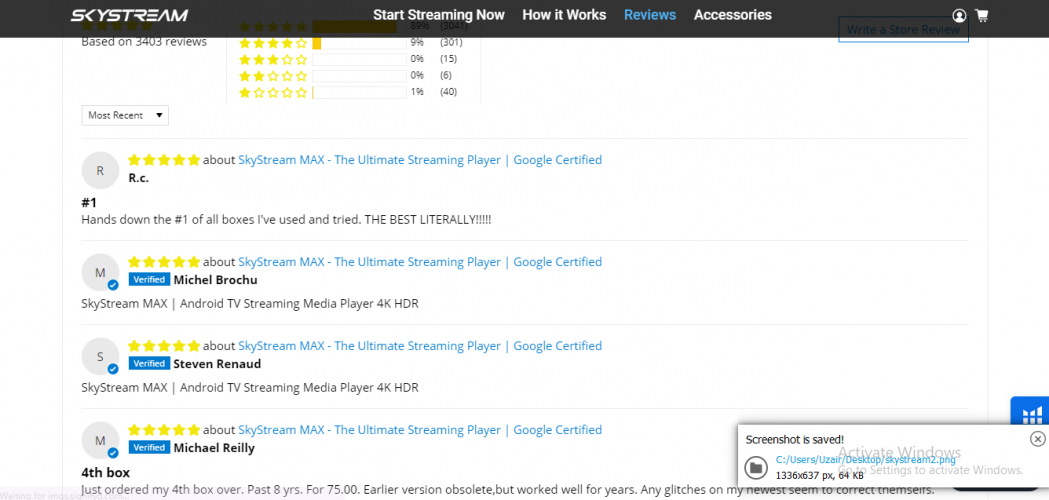Click the '4th box' review title

106,473
